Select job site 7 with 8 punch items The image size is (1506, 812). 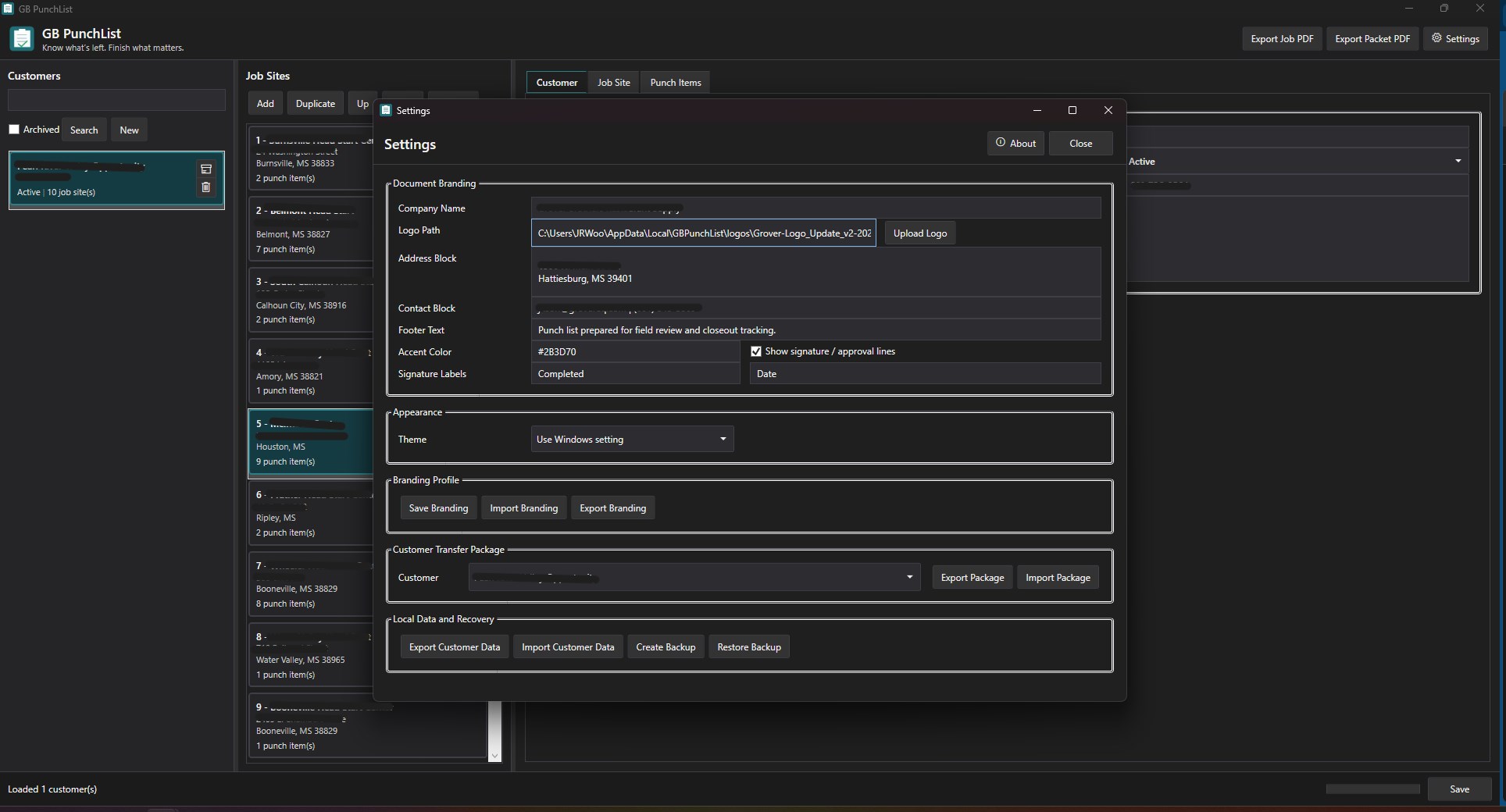[311, 585]
